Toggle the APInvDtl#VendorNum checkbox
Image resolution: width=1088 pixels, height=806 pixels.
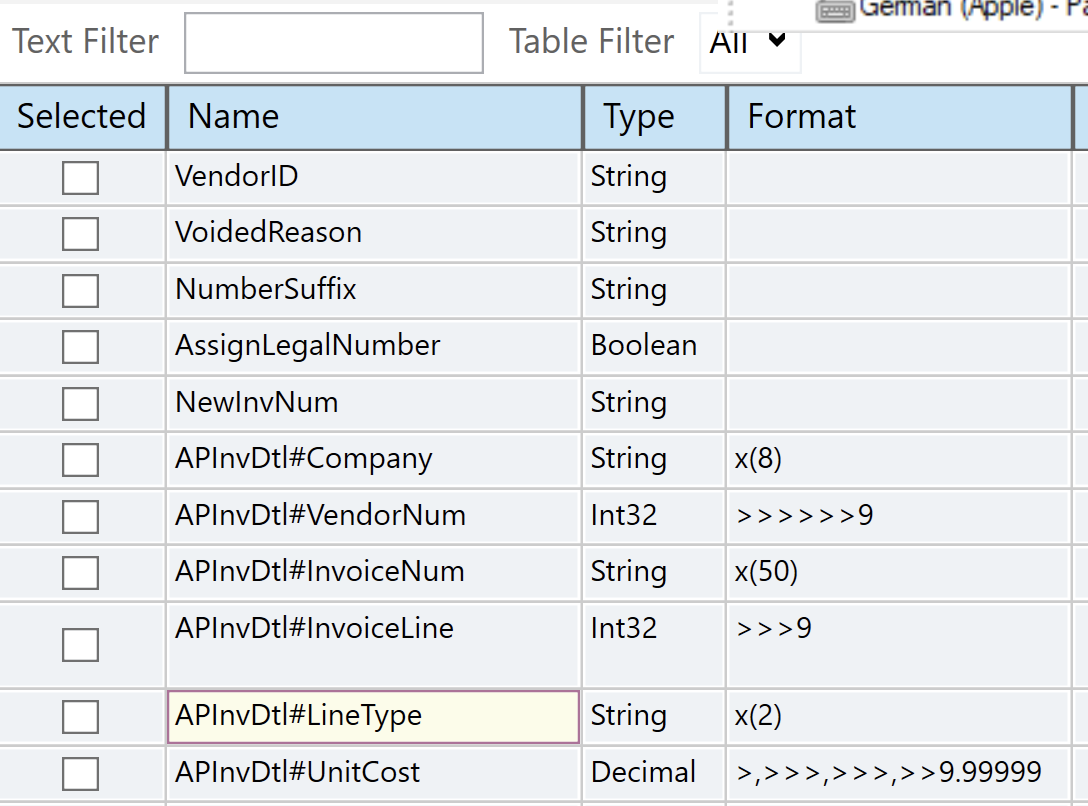pyautogui.click(x=80, y=517)
